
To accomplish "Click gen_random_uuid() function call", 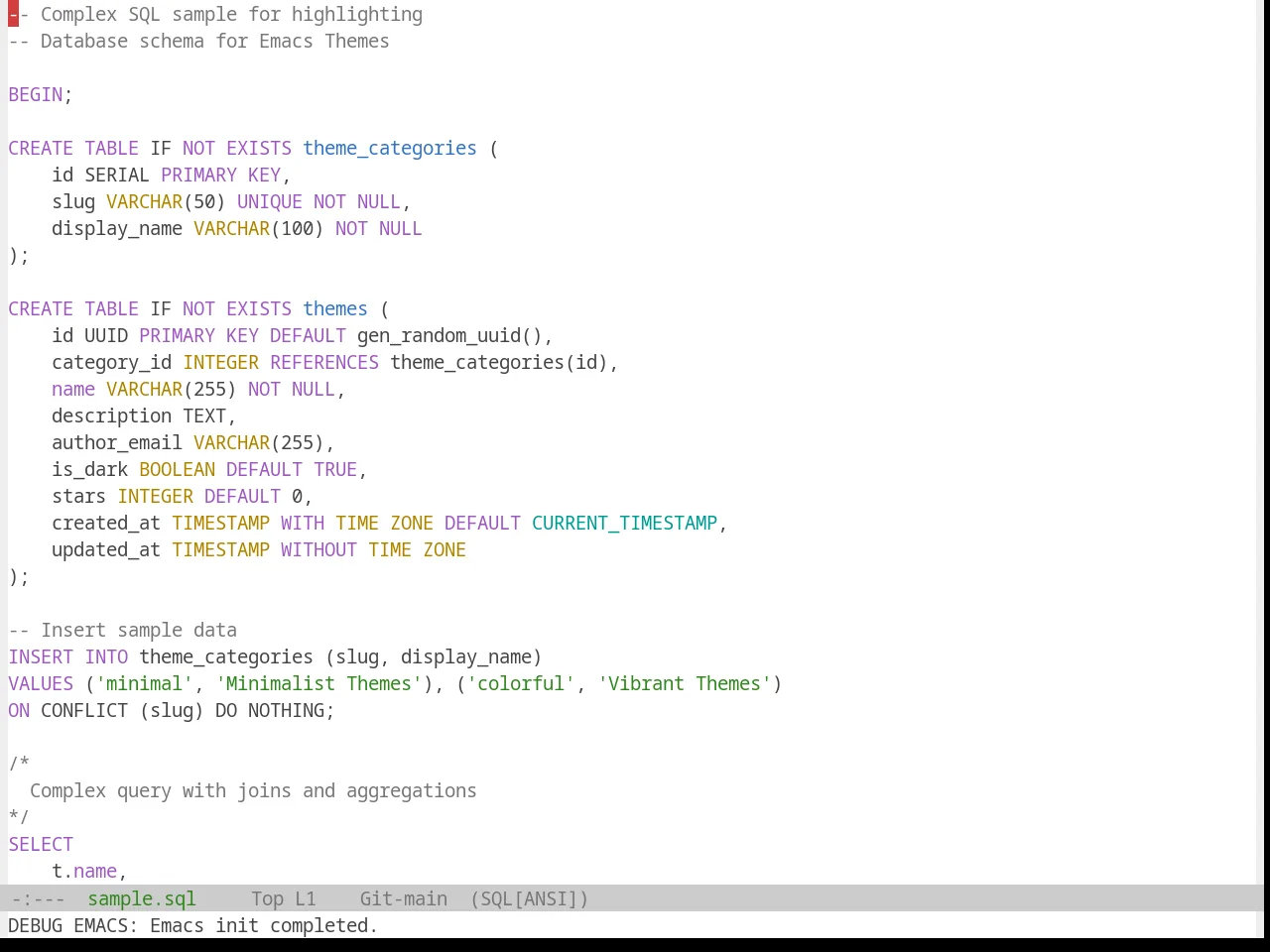I will (x=449, y=336).
